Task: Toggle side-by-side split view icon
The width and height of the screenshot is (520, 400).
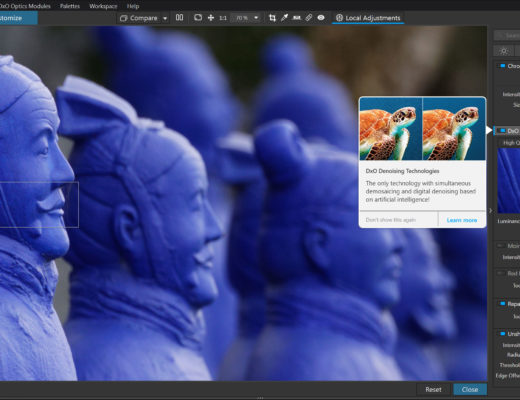Action: pyautogui.click(x=179, y=18)
